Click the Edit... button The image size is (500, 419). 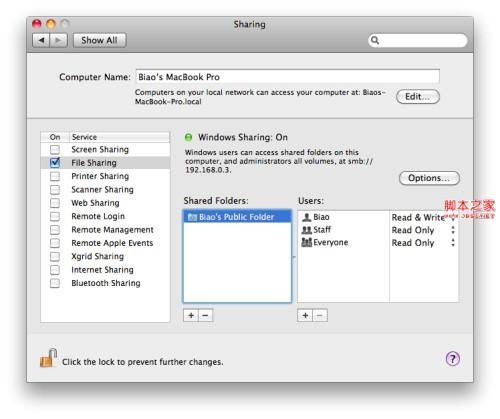(x=418, y=97)
